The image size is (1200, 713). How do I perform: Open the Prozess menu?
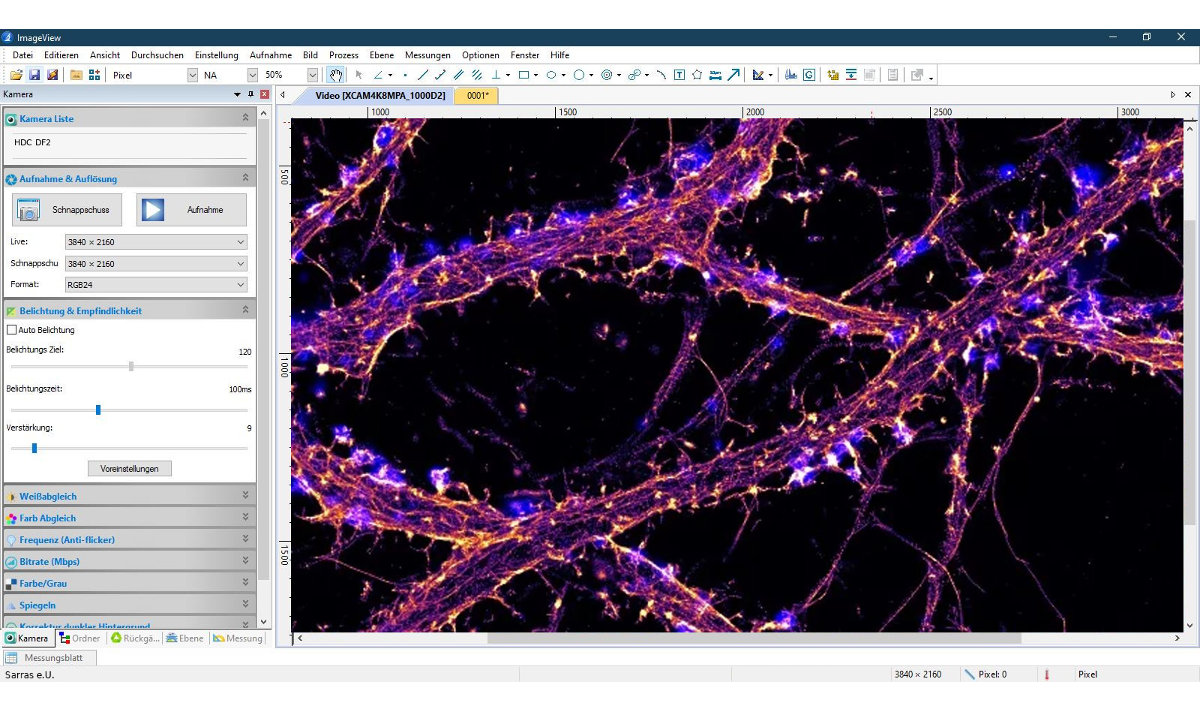coord(344,55)
